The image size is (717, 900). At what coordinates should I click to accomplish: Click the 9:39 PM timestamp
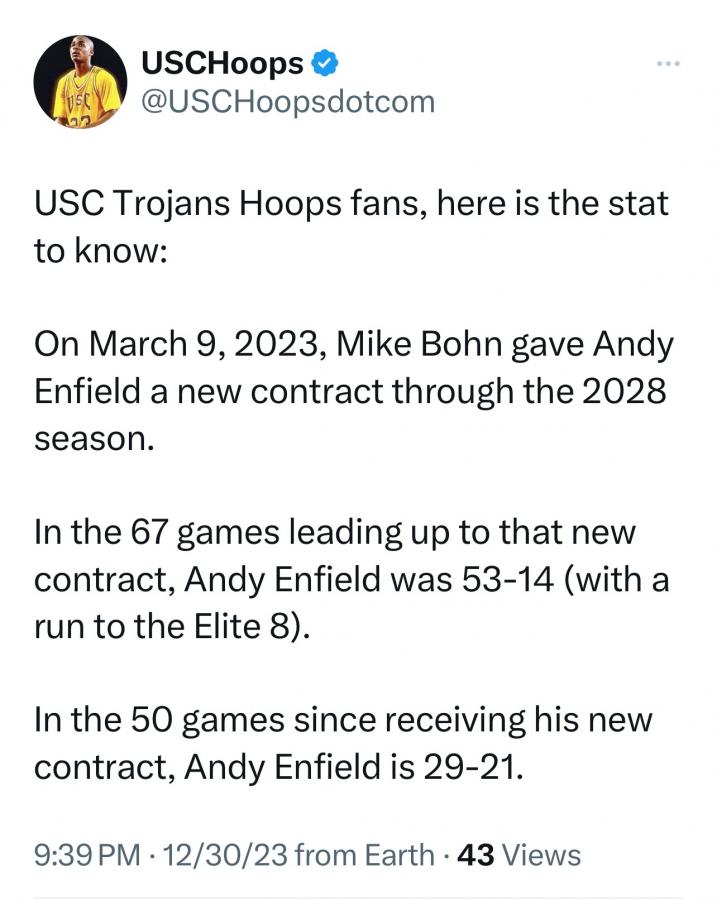(x=84, y=855)
